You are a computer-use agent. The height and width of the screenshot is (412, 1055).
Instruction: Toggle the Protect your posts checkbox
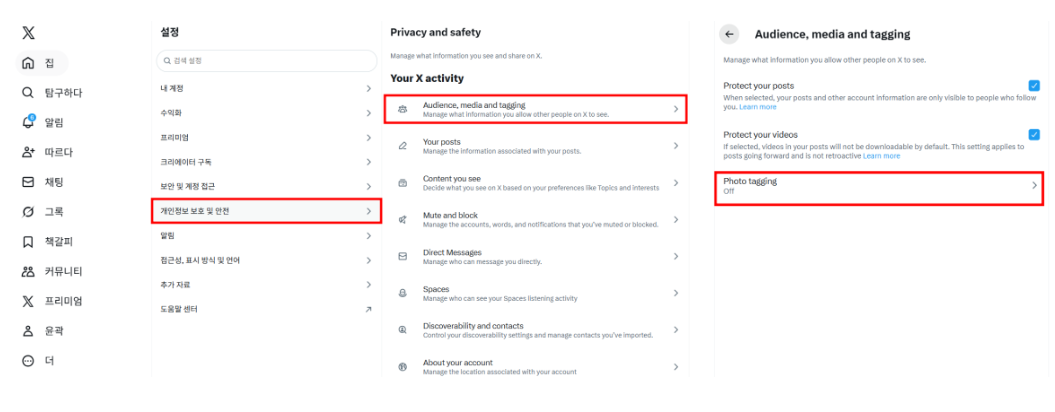pos(1034,86)
